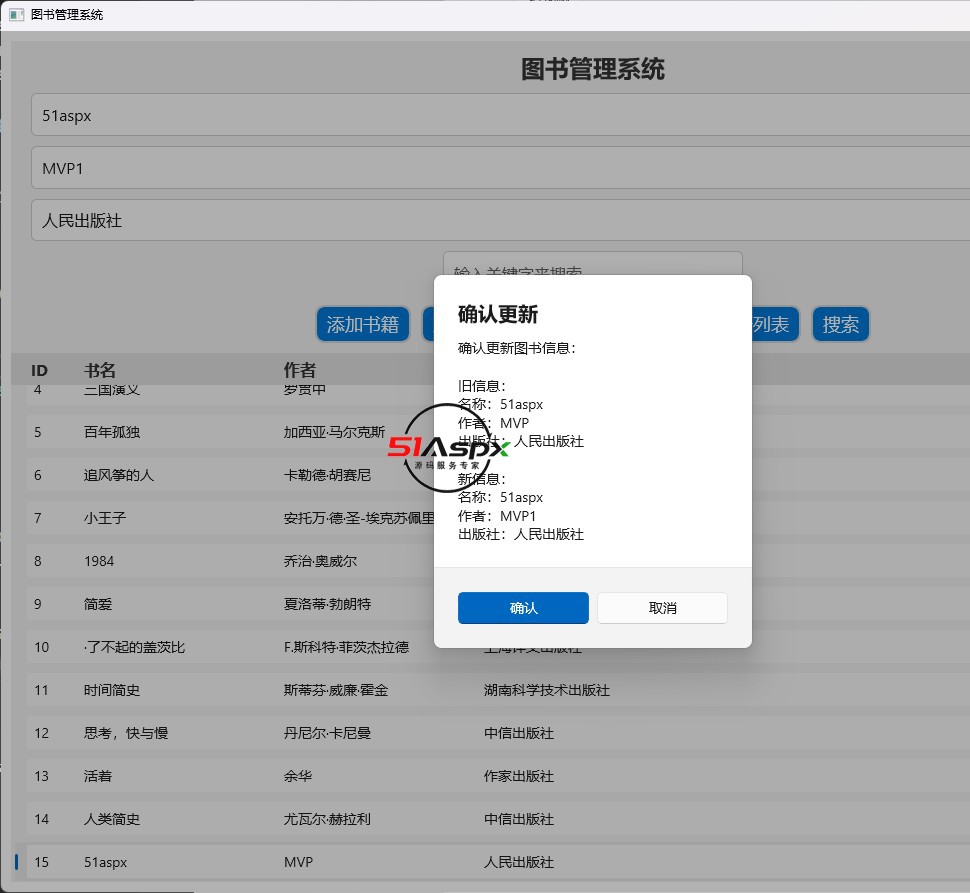Click the app icon in the title bar
Image resolution: width=970 pixels, height=893 pixels.
(x=16, y=15)
